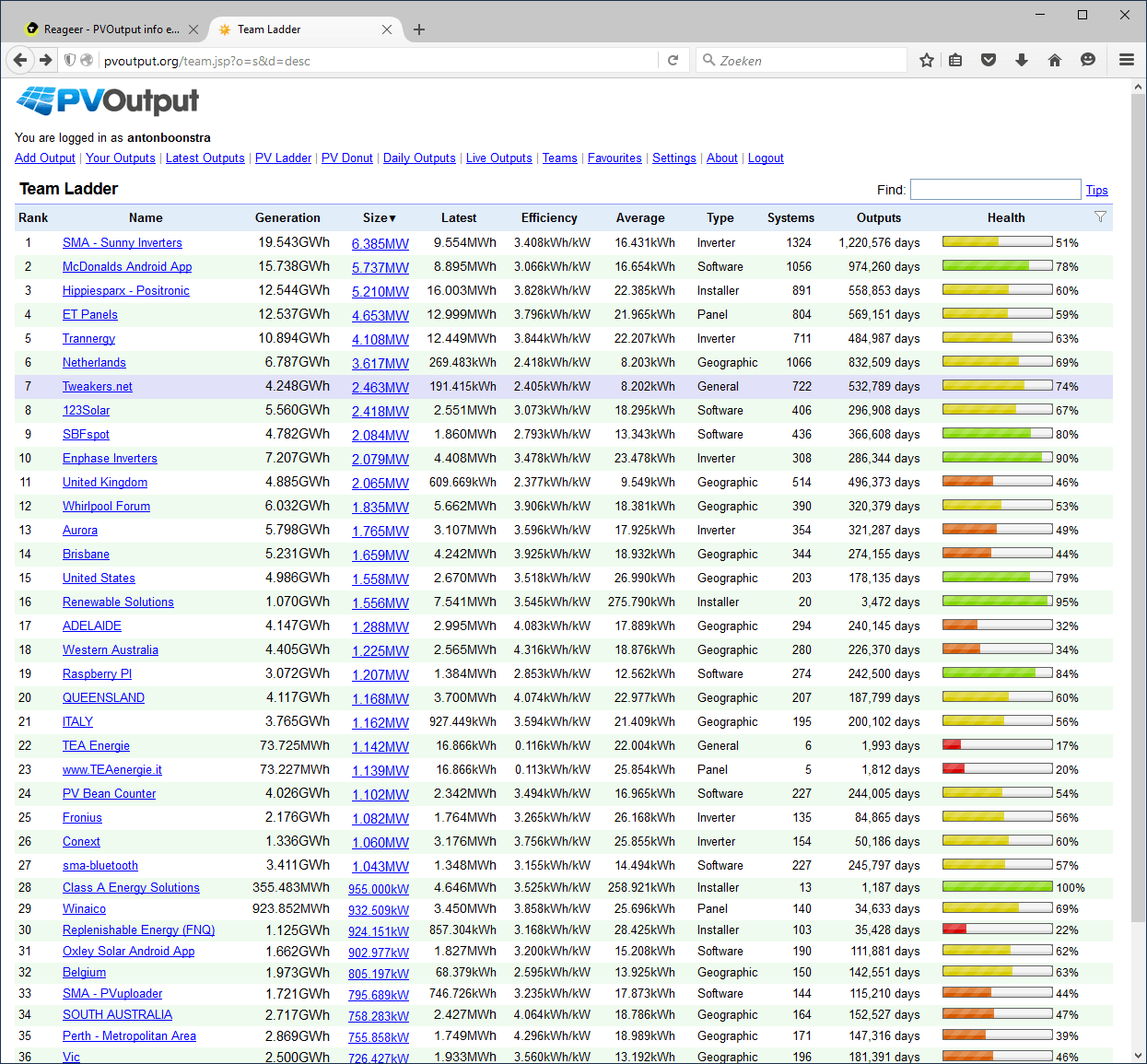Sort by the Average column header

pos(640,217)
